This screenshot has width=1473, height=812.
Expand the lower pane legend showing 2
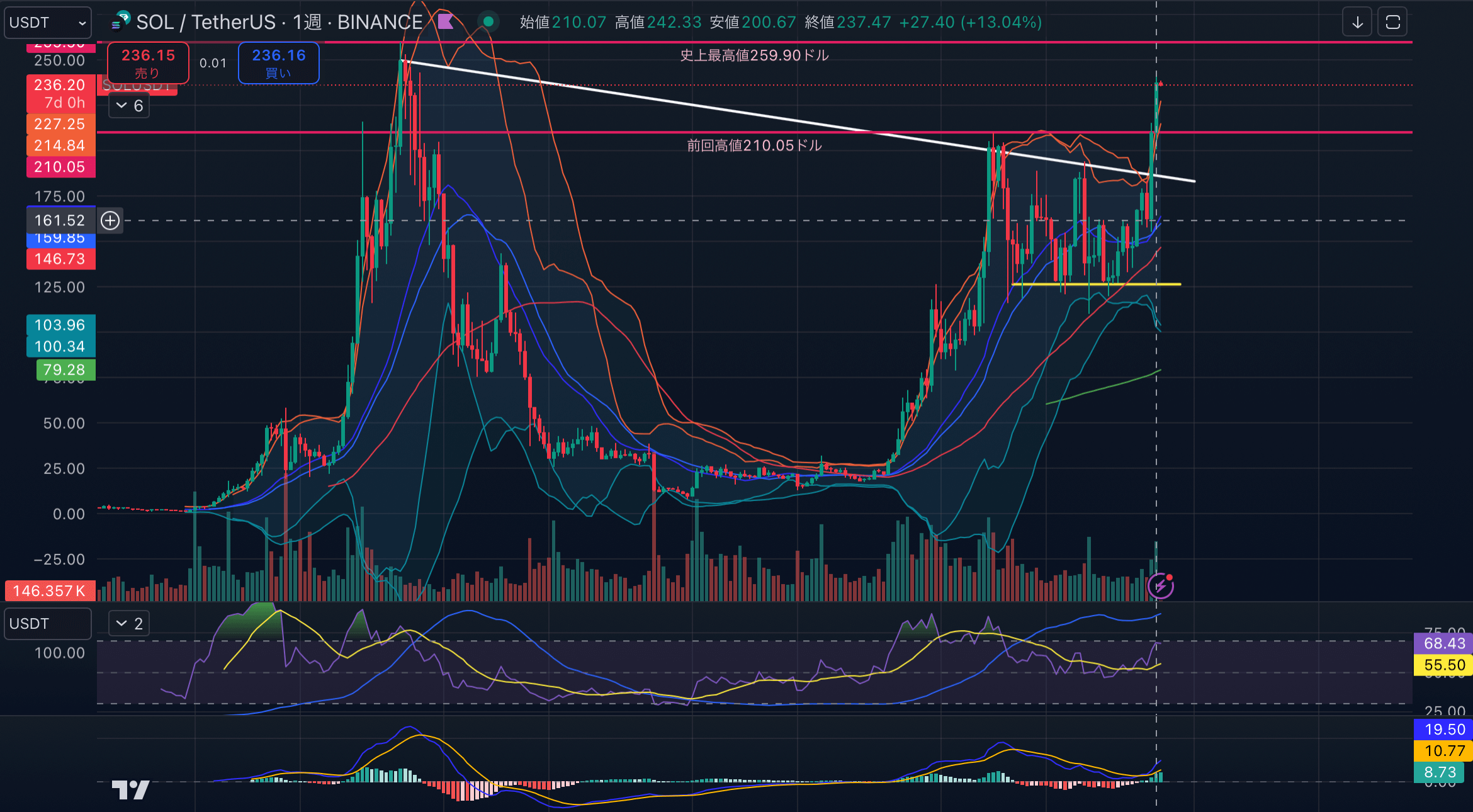(x=129, y=624)
